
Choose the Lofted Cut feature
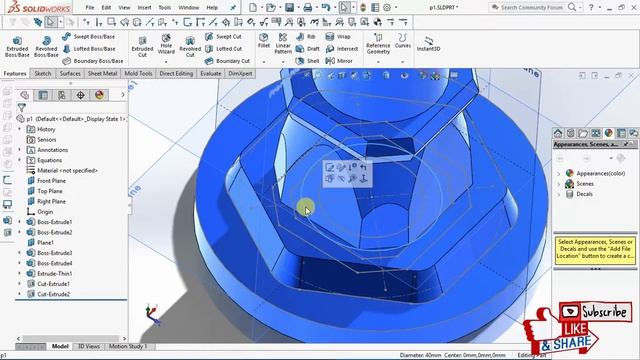click(223, 49)
